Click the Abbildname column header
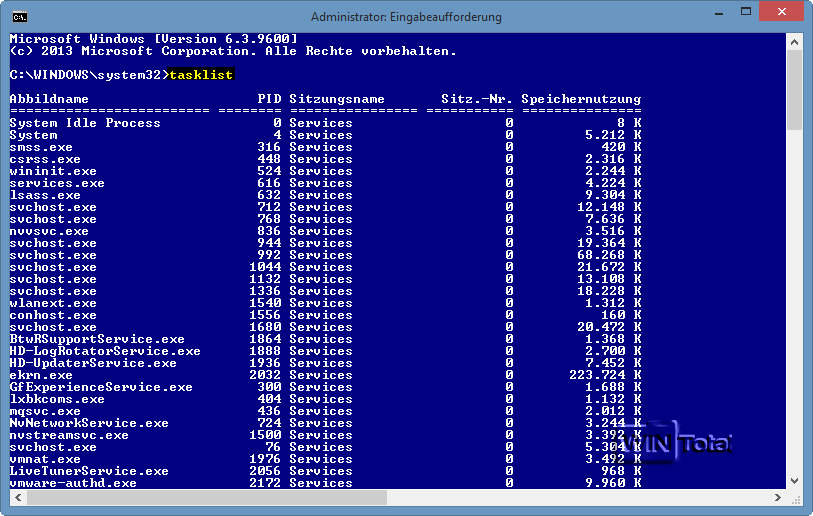 point(49,99)
